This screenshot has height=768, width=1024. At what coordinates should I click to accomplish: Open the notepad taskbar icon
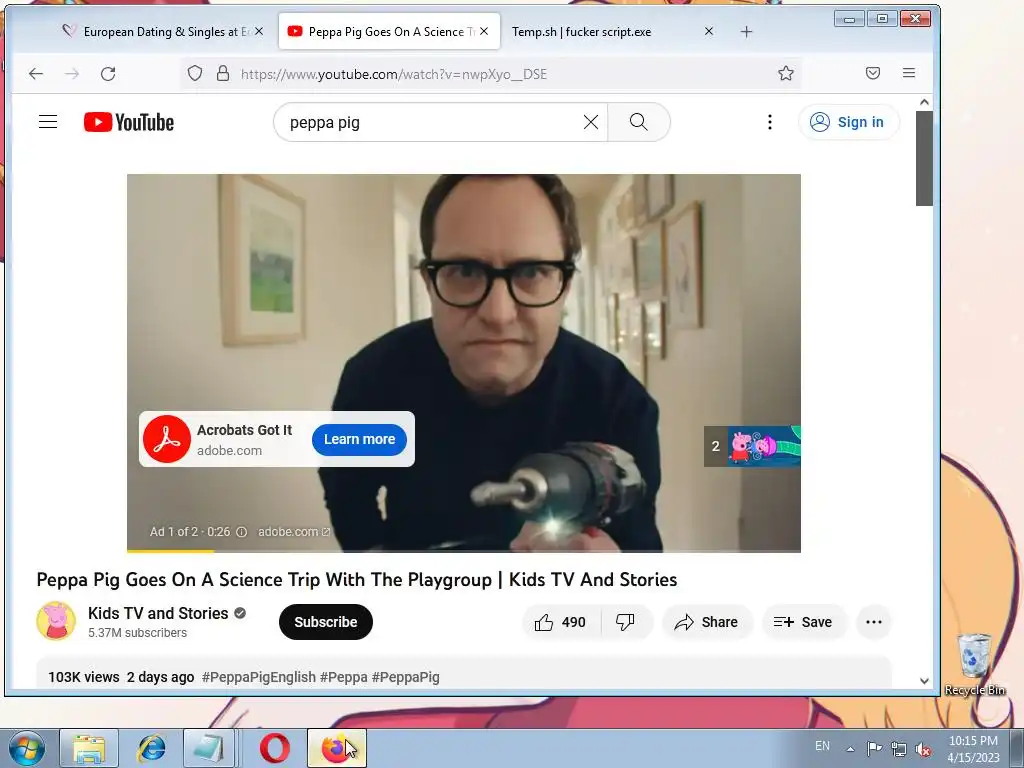click(209, 748)
